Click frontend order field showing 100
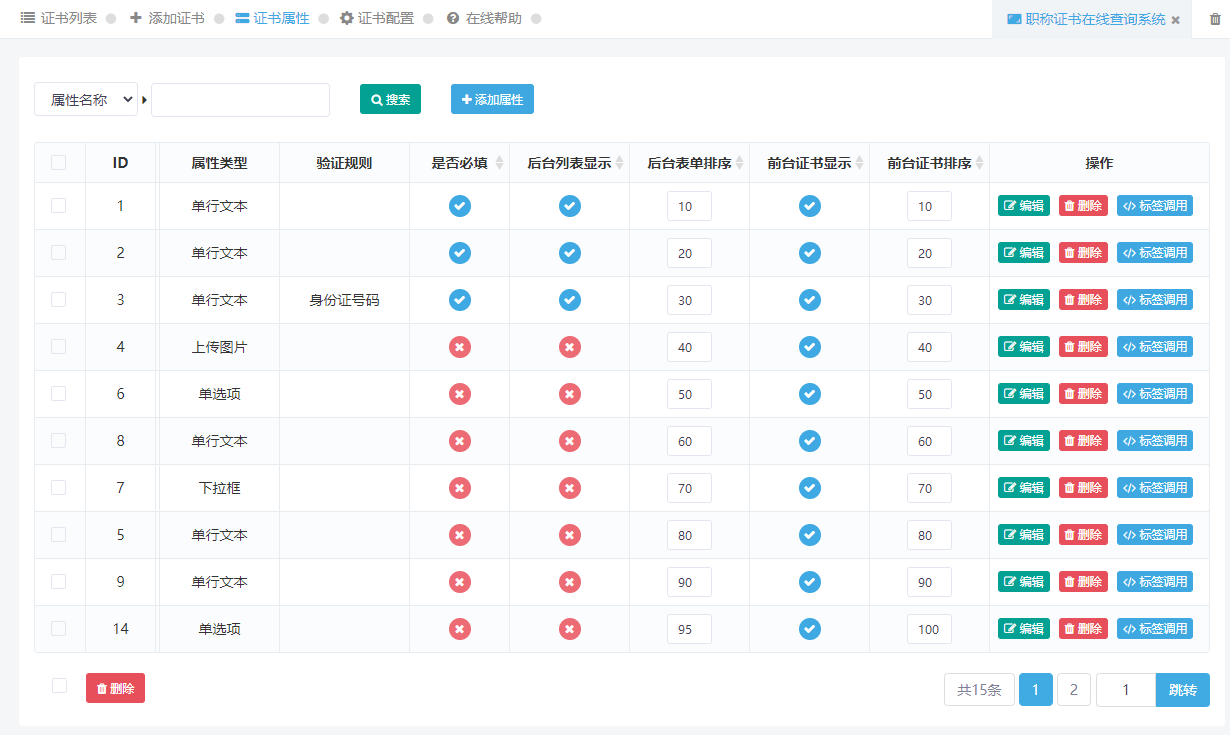Image resolution: width=1230 pixels, height=735 pixels. coord(929,629)
